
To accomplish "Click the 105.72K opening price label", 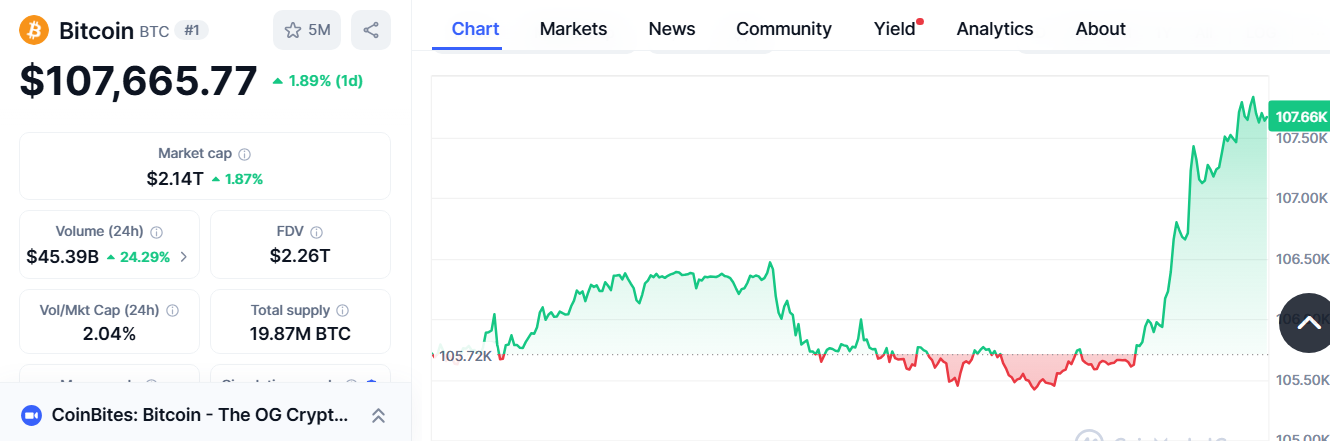I will tap(466, 356).
